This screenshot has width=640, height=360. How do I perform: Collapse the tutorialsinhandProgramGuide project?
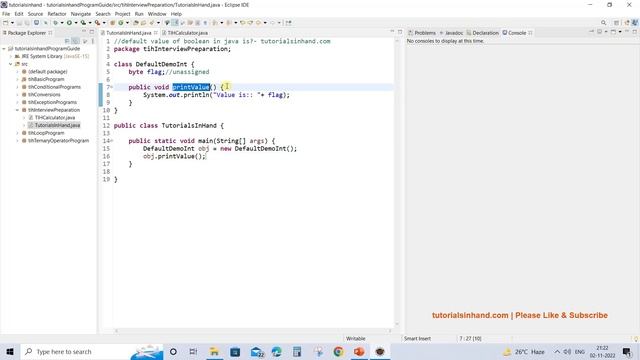(4, 49)
